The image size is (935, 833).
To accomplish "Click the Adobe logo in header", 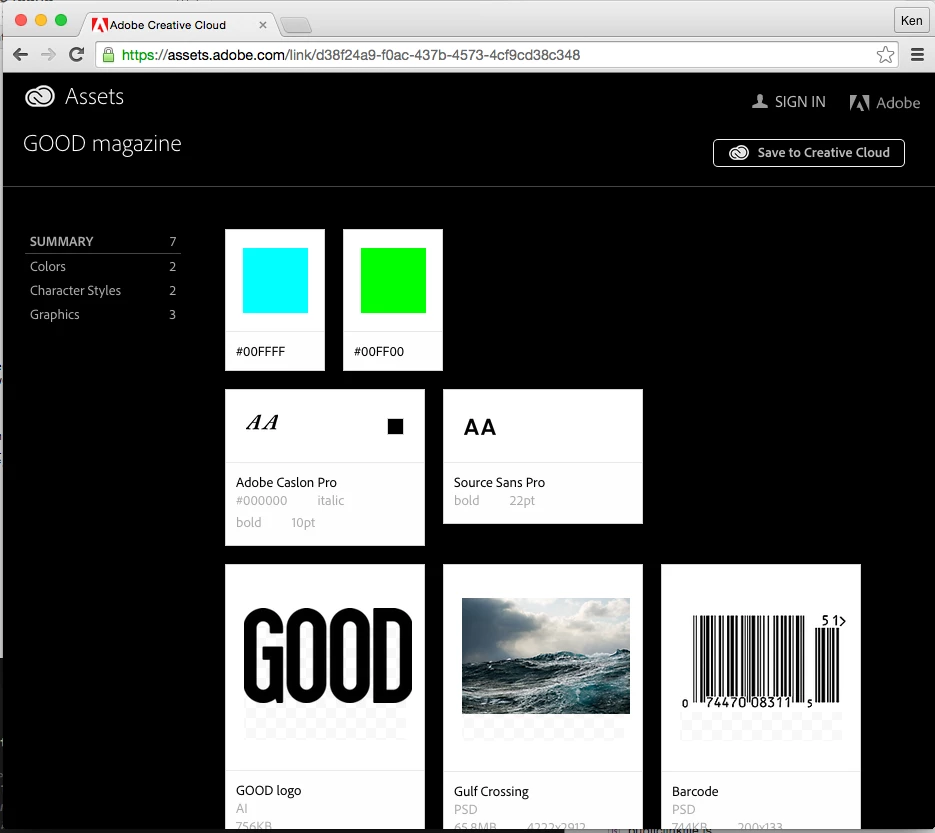I will click(x=885, y=103).
